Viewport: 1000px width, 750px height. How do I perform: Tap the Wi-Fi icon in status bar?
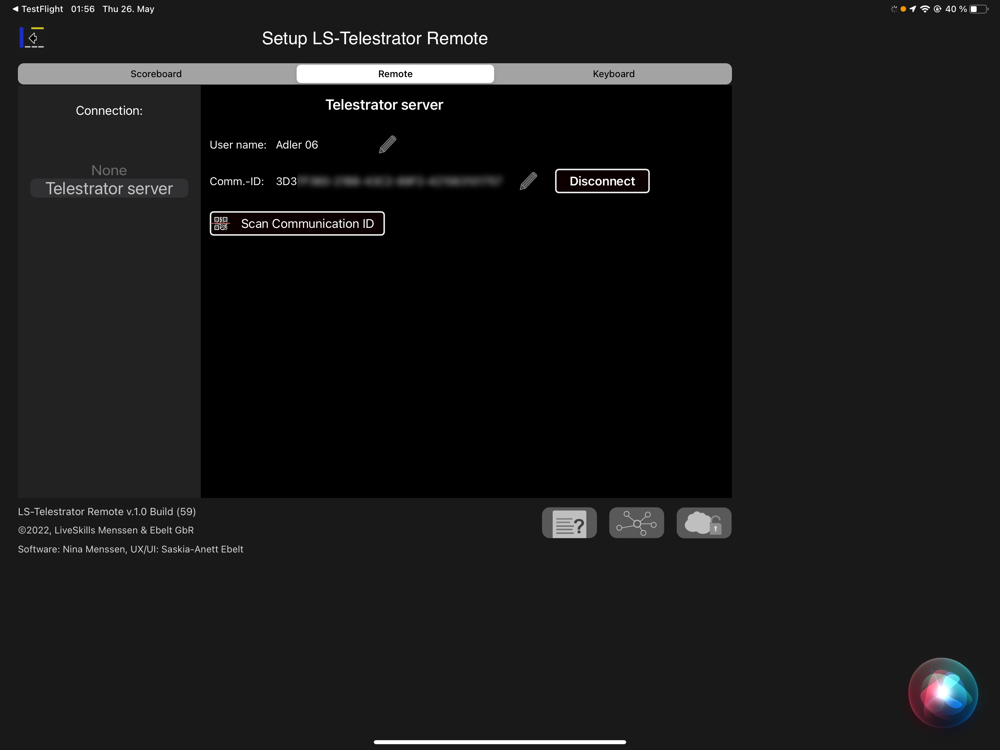coord(925,9)
